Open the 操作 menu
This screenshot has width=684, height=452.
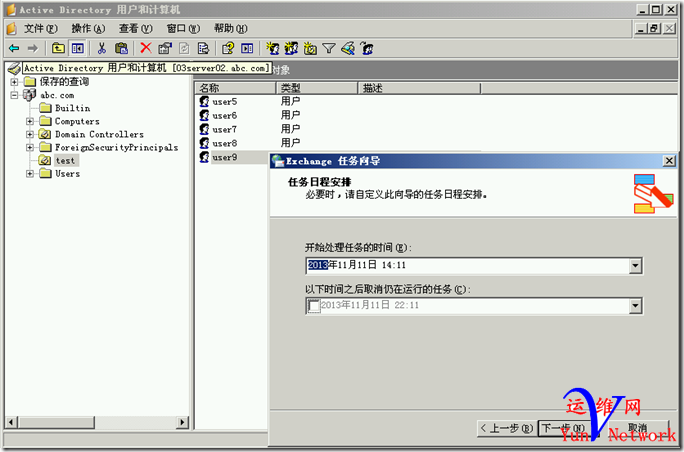(88, 29)
